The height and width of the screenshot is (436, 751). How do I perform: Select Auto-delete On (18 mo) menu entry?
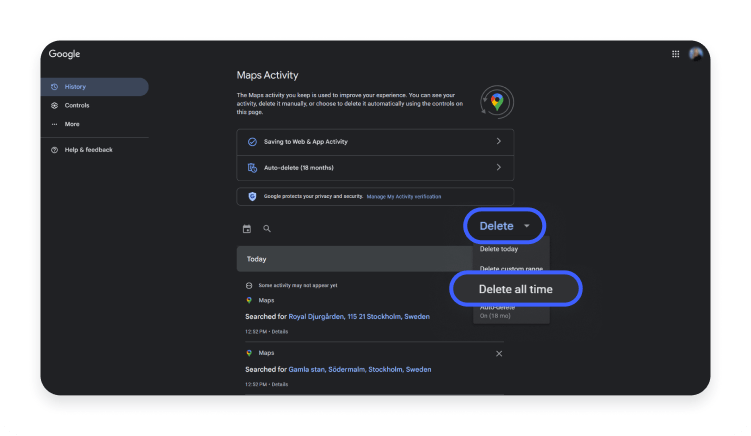[511, 312]
